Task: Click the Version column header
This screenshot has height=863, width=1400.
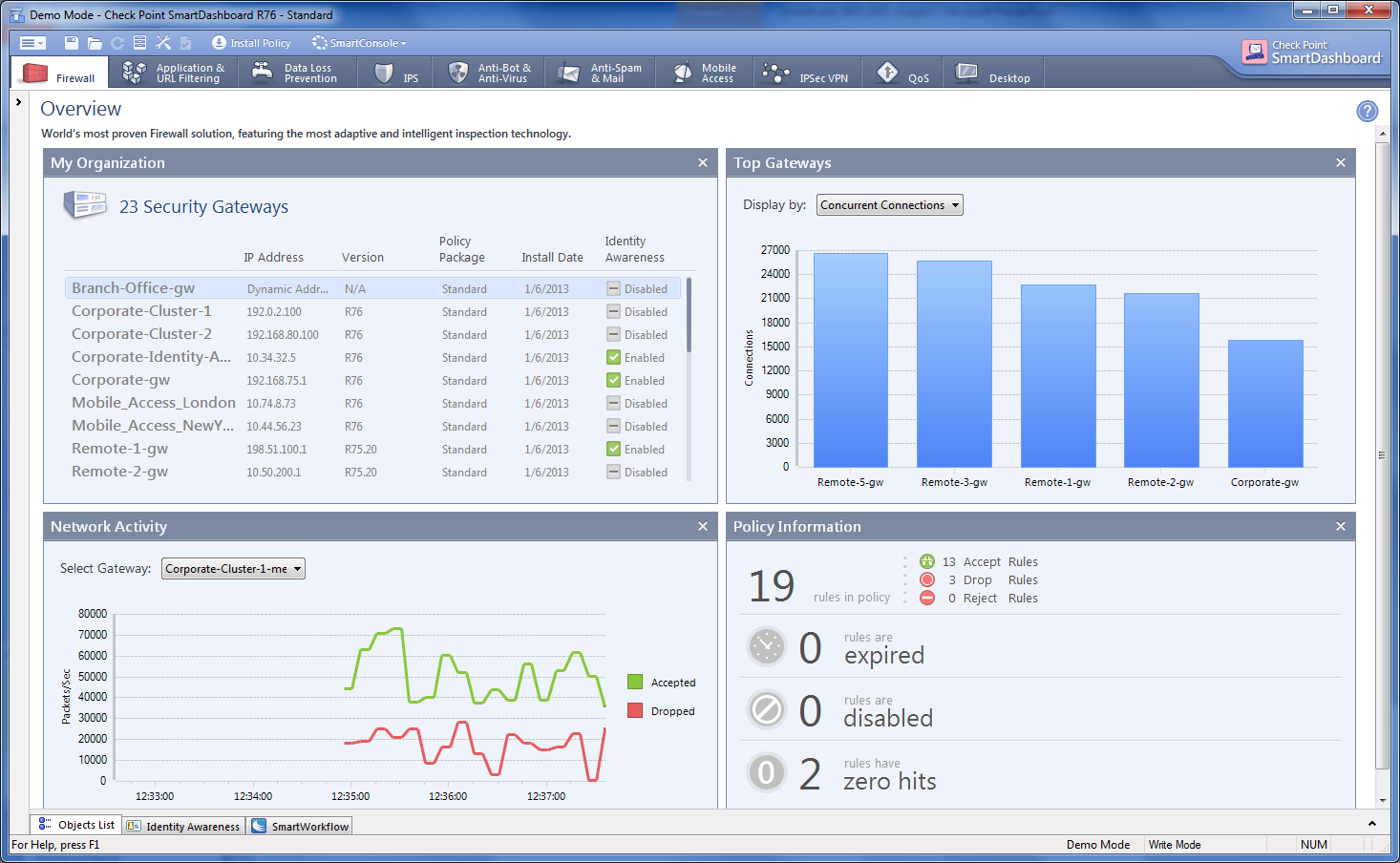Action: pyautogui.click(x=363, y=258)
